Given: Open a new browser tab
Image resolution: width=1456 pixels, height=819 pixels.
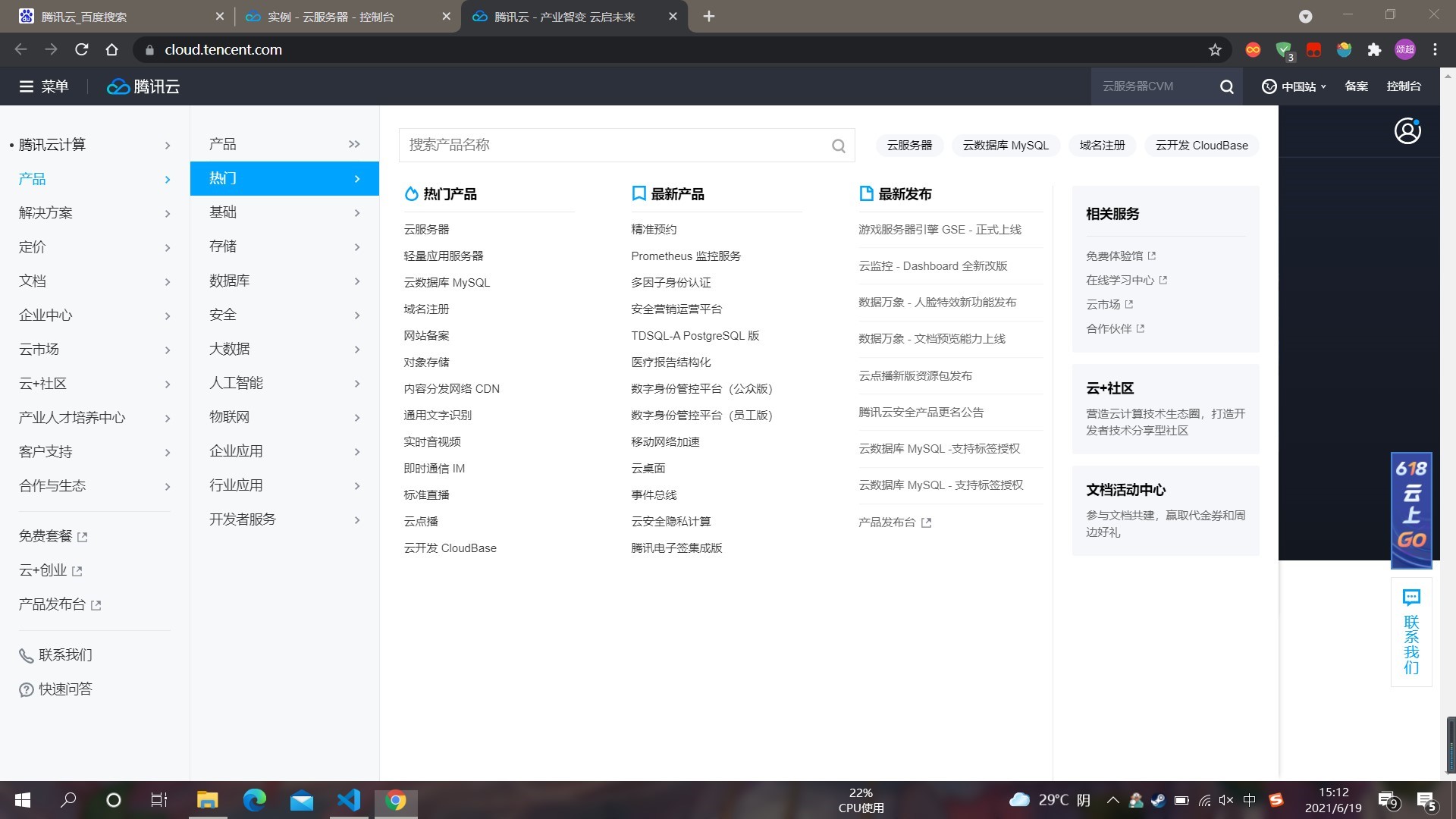Looking at the screenshot, I should click(709, 17).
